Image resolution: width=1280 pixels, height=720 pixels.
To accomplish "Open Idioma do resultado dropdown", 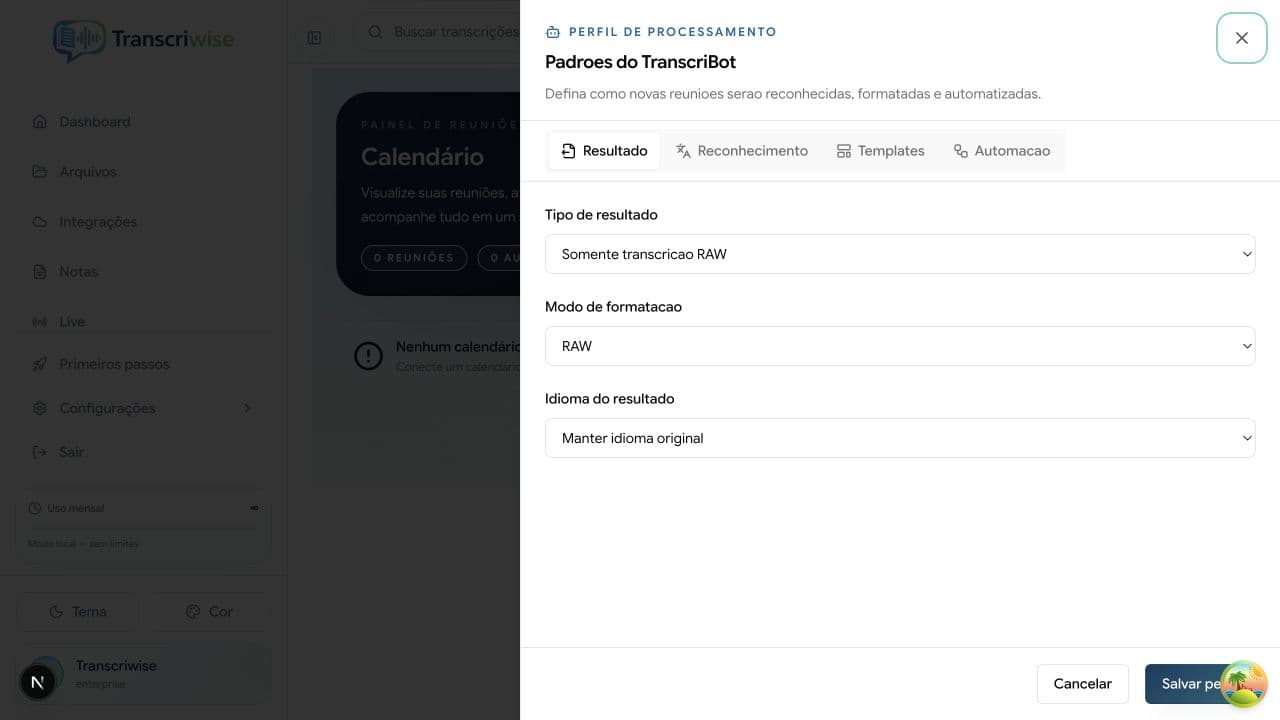I will coord(900,438).
